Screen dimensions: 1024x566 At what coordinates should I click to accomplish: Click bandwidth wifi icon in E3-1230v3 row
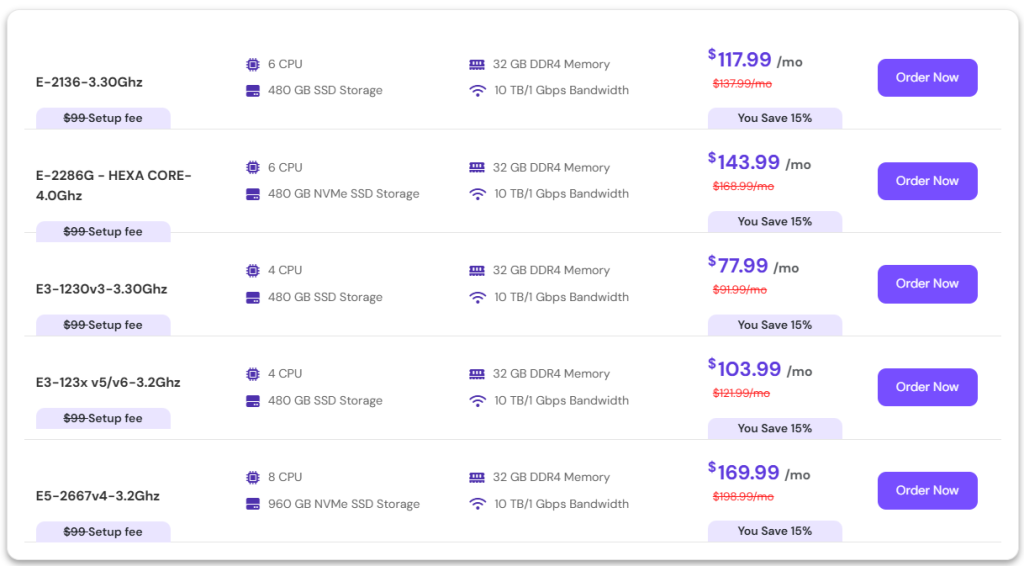click(477, 297)
